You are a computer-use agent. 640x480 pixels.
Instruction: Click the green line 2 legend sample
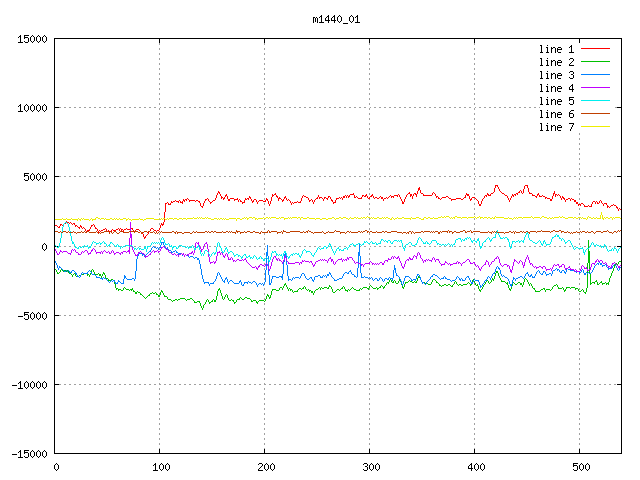pos(596,62)
